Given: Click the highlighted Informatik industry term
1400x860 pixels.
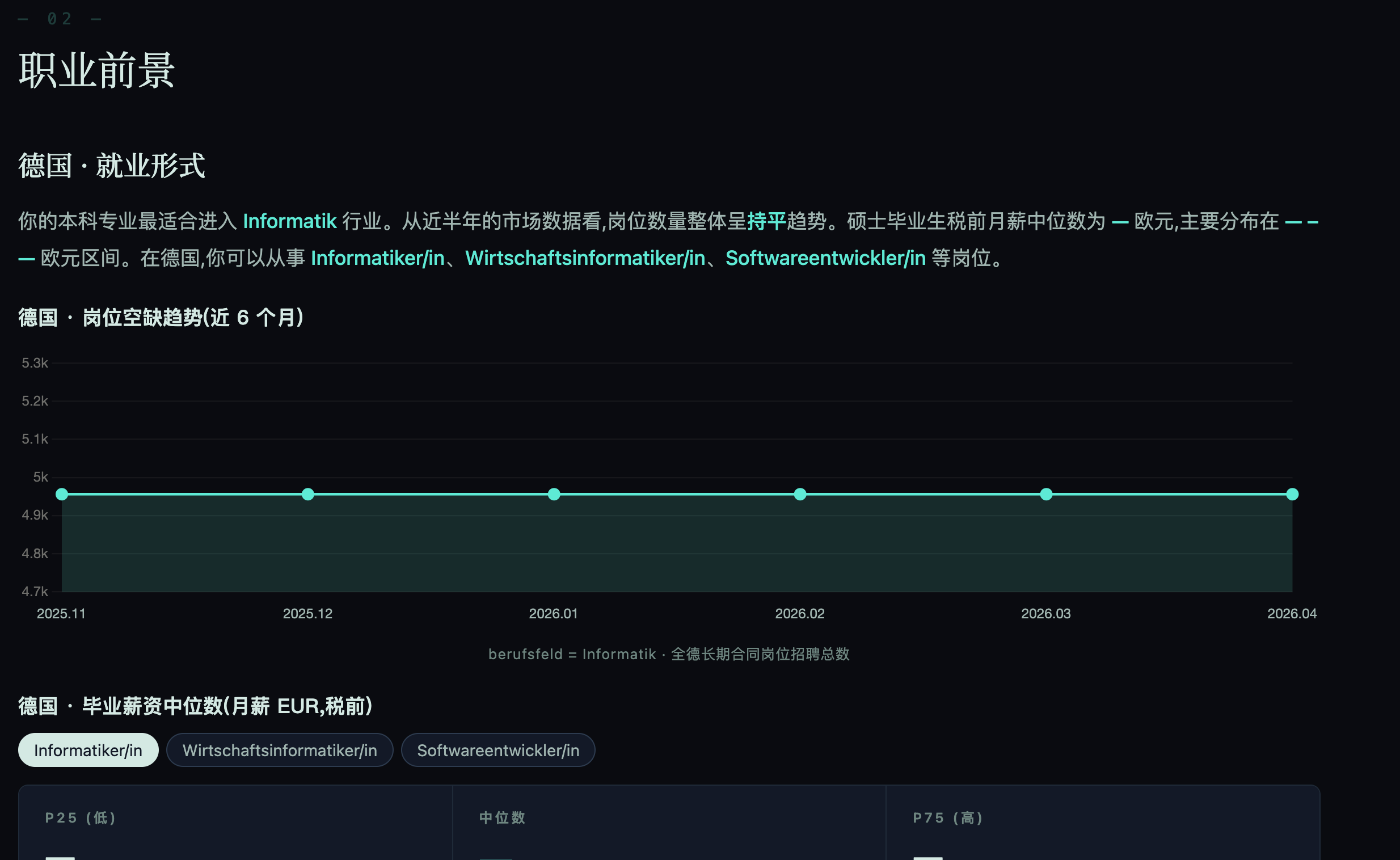Looking at the screenshot, I should pyautogui.click(x=290, y=221).
